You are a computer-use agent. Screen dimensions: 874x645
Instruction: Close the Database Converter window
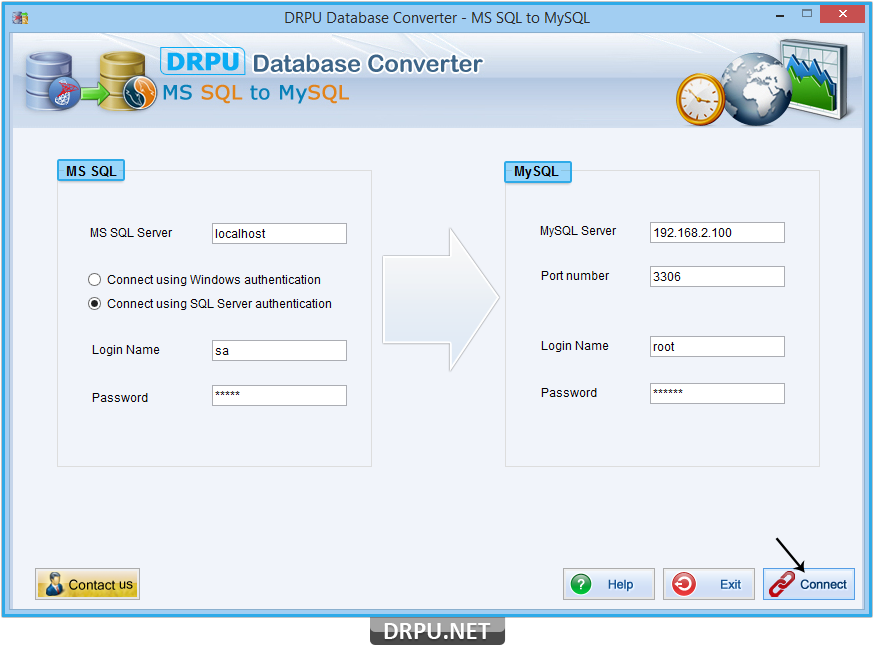tap(842, 14)
